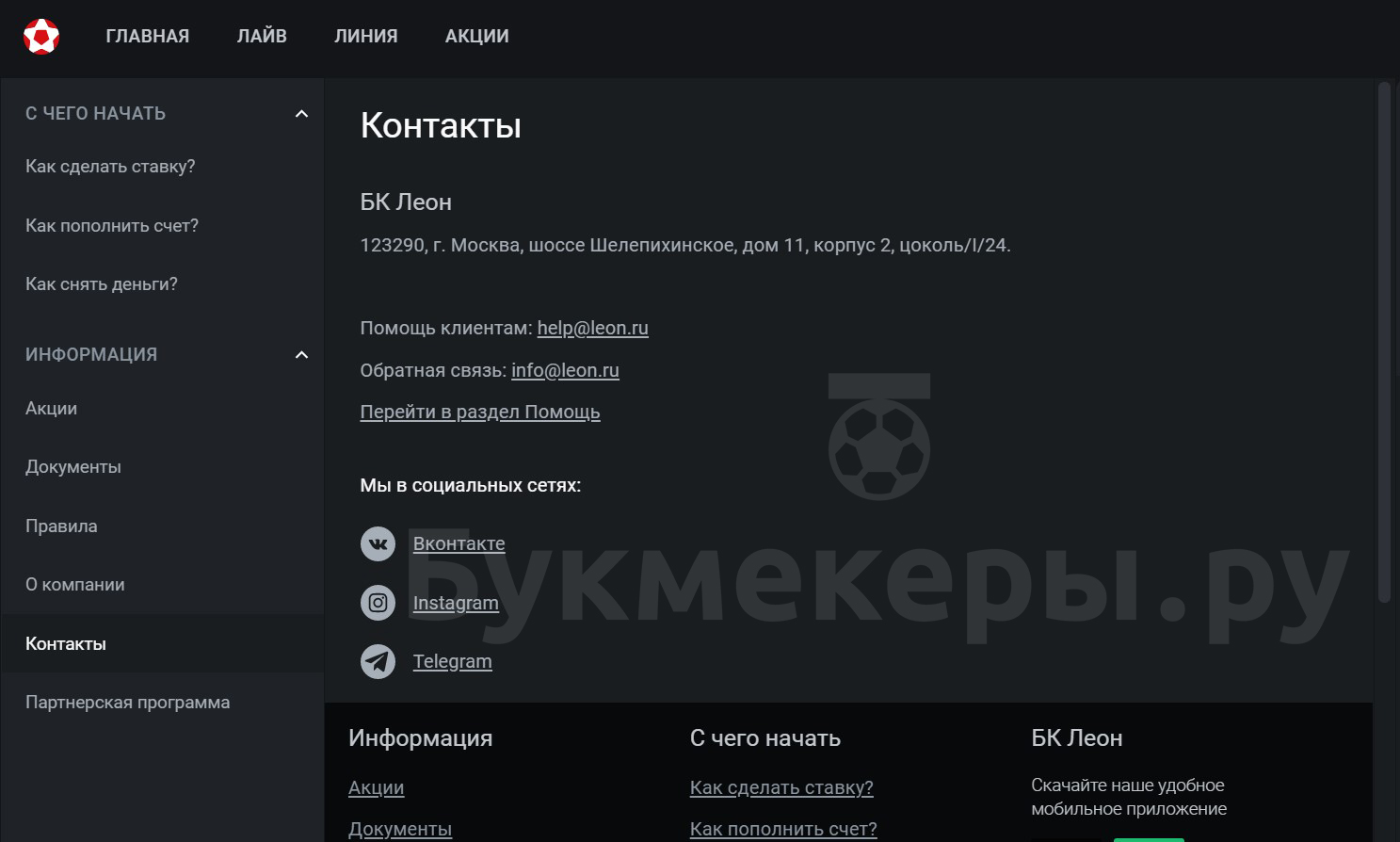Open the 'Документы' footer link

click(400, 829)
